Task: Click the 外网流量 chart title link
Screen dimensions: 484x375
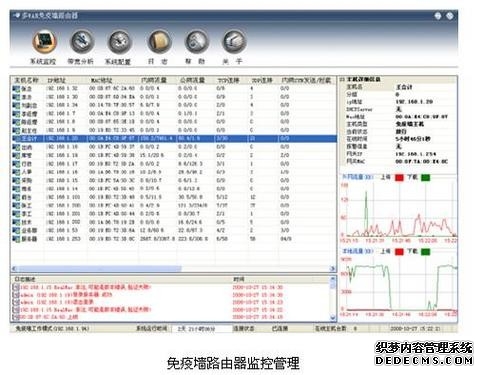Action: click(358, 177)
